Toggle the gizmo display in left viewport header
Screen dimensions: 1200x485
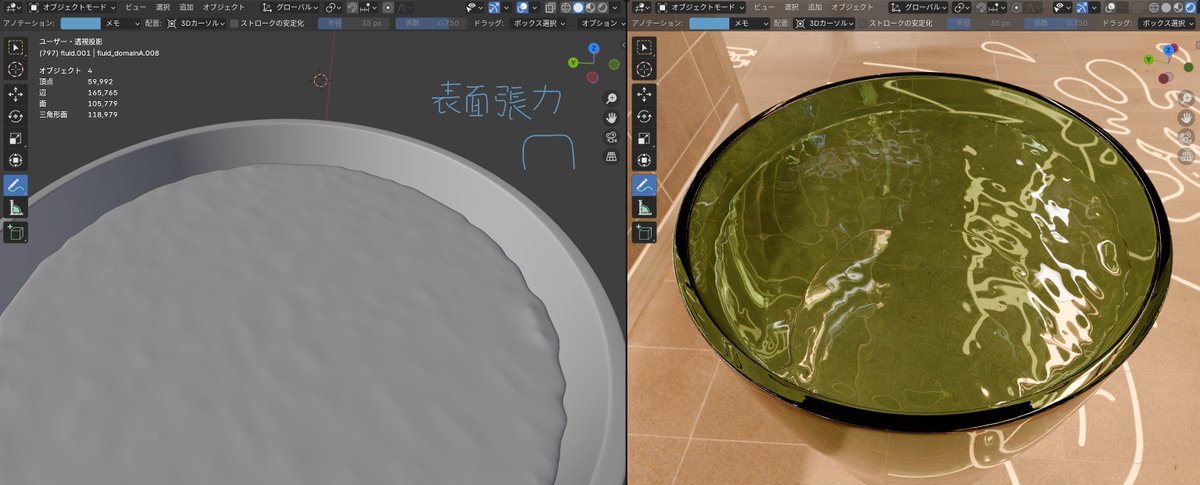(x=492, y=7)
